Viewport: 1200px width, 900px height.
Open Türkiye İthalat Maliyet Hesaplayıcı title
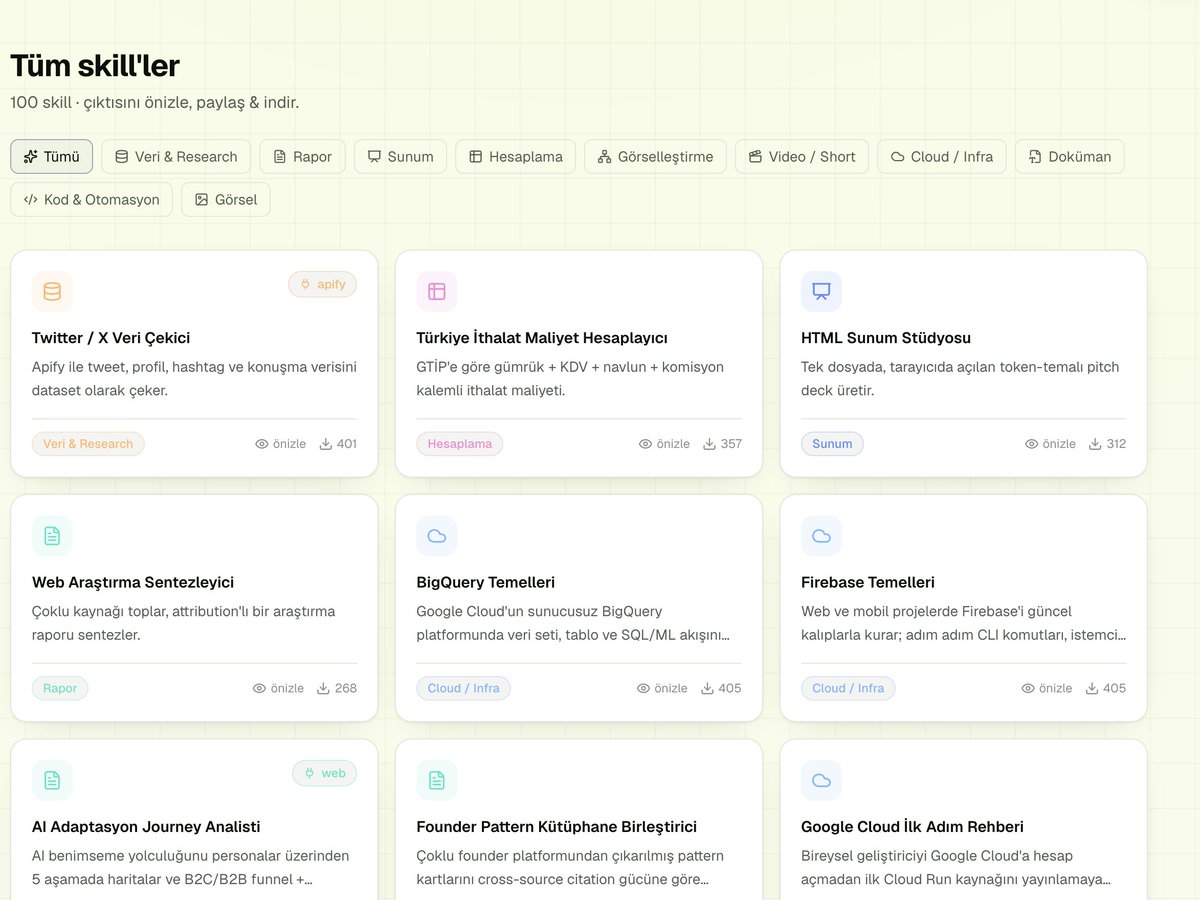pos(542,338)
